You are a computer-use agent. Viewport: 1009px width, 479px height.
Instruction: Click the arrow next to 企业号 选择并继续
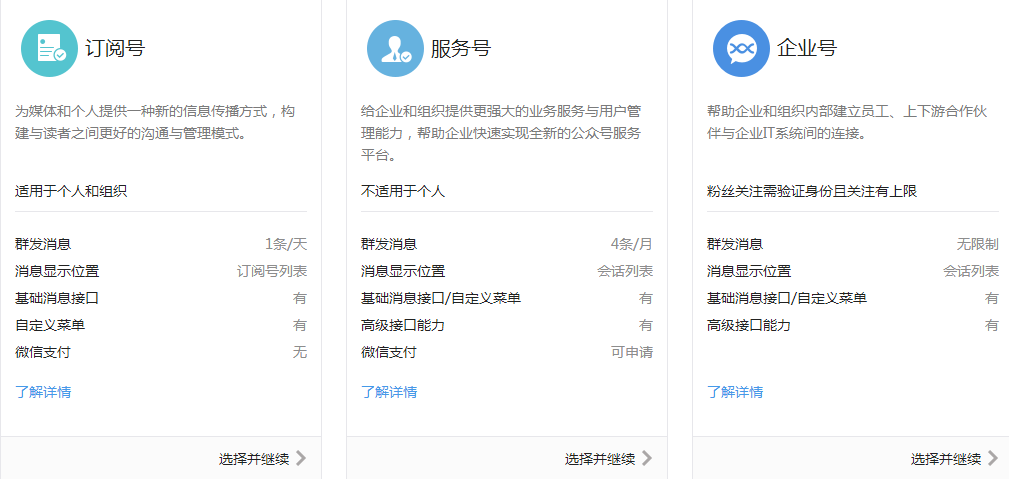993,458
